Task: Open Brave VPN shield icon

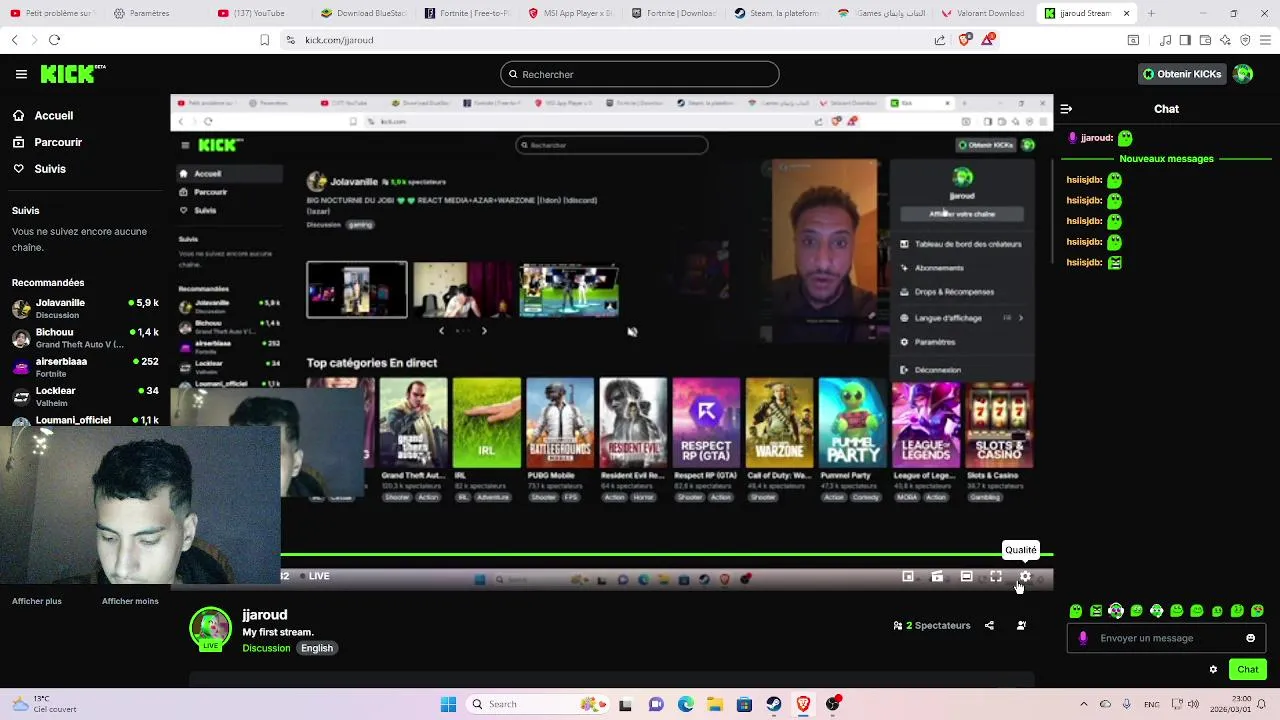Action: tap(1245, 40)
